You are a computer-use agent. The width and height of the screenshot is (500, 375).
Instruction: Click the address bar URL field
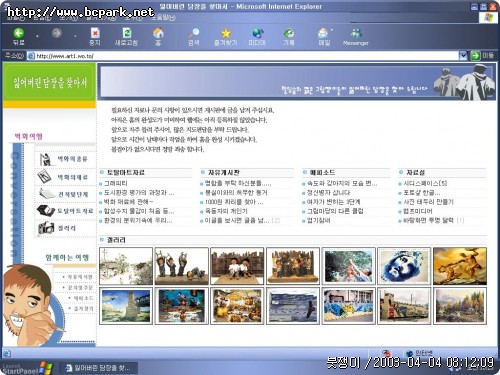(243, 56)
